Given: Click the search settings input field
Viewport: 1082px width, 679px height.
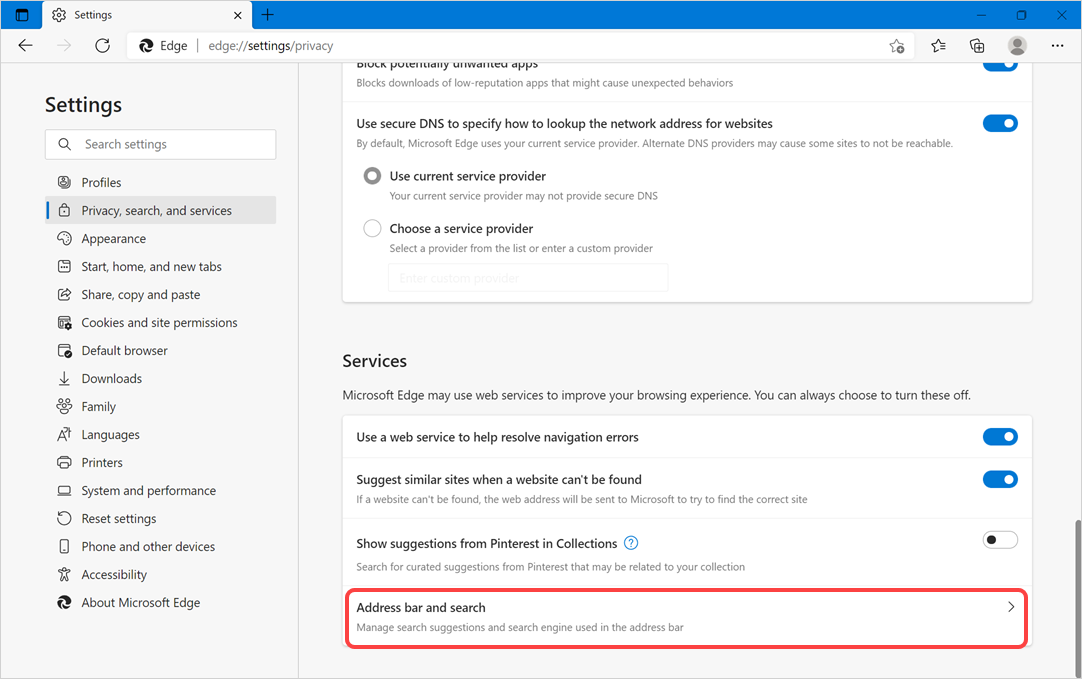Looking at the screenshot, I should [160, 144].
